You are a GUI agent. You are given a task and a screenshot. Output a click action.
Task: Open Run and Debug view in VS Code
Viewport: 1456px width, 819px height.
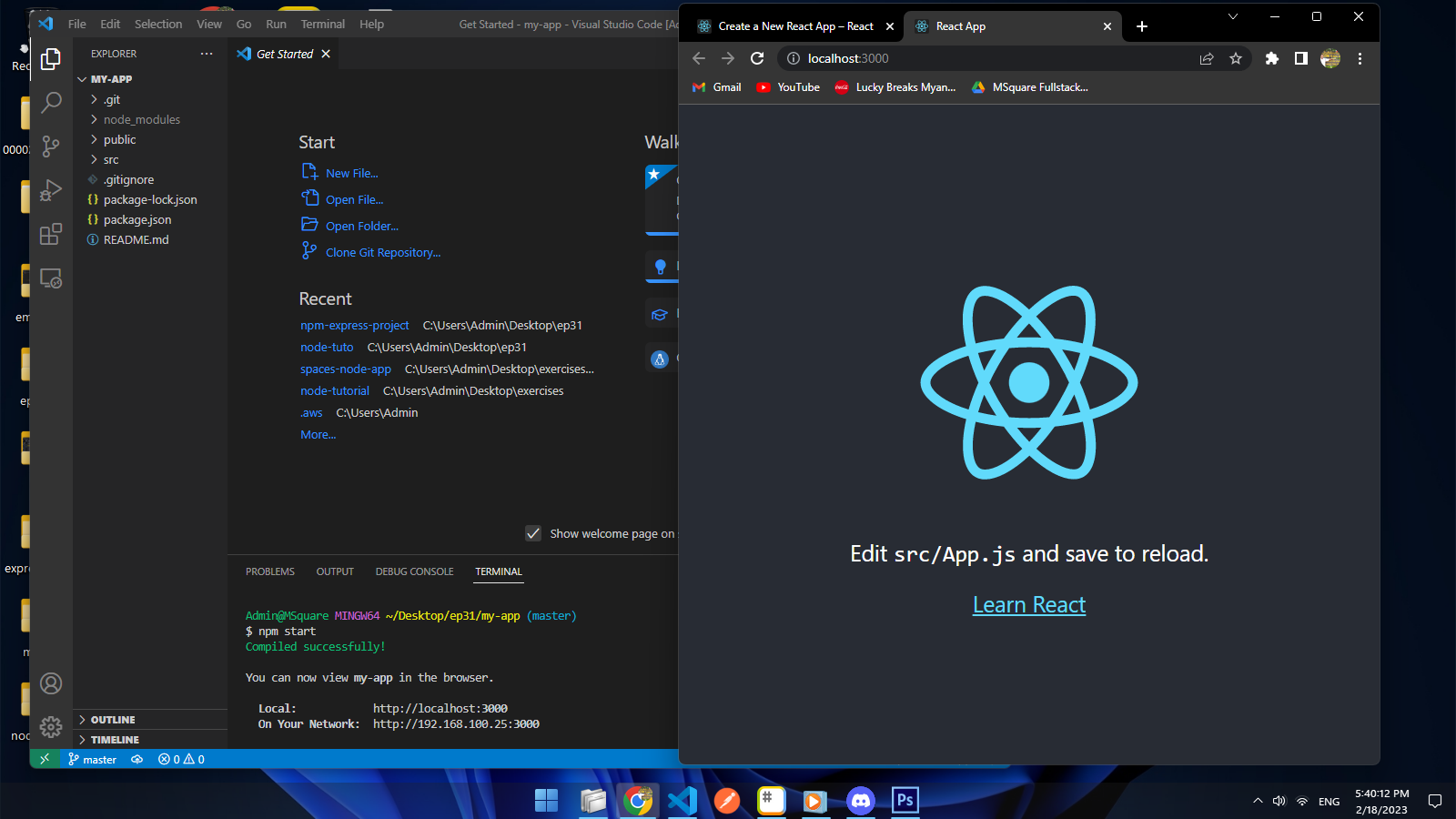[x=51, y=189]
